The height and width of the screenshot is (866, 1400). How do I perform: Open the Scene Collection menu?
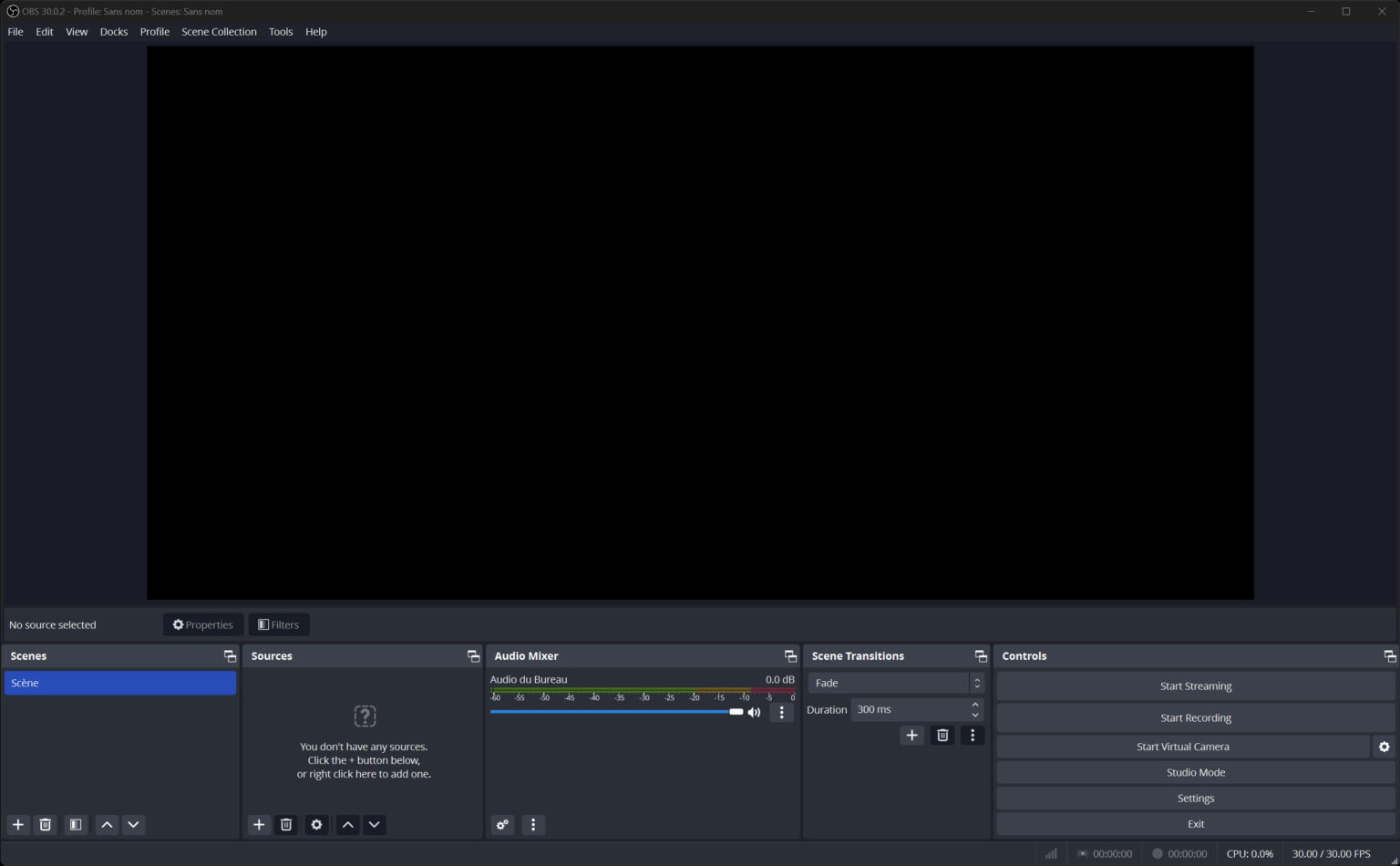(x=219, y=31)
